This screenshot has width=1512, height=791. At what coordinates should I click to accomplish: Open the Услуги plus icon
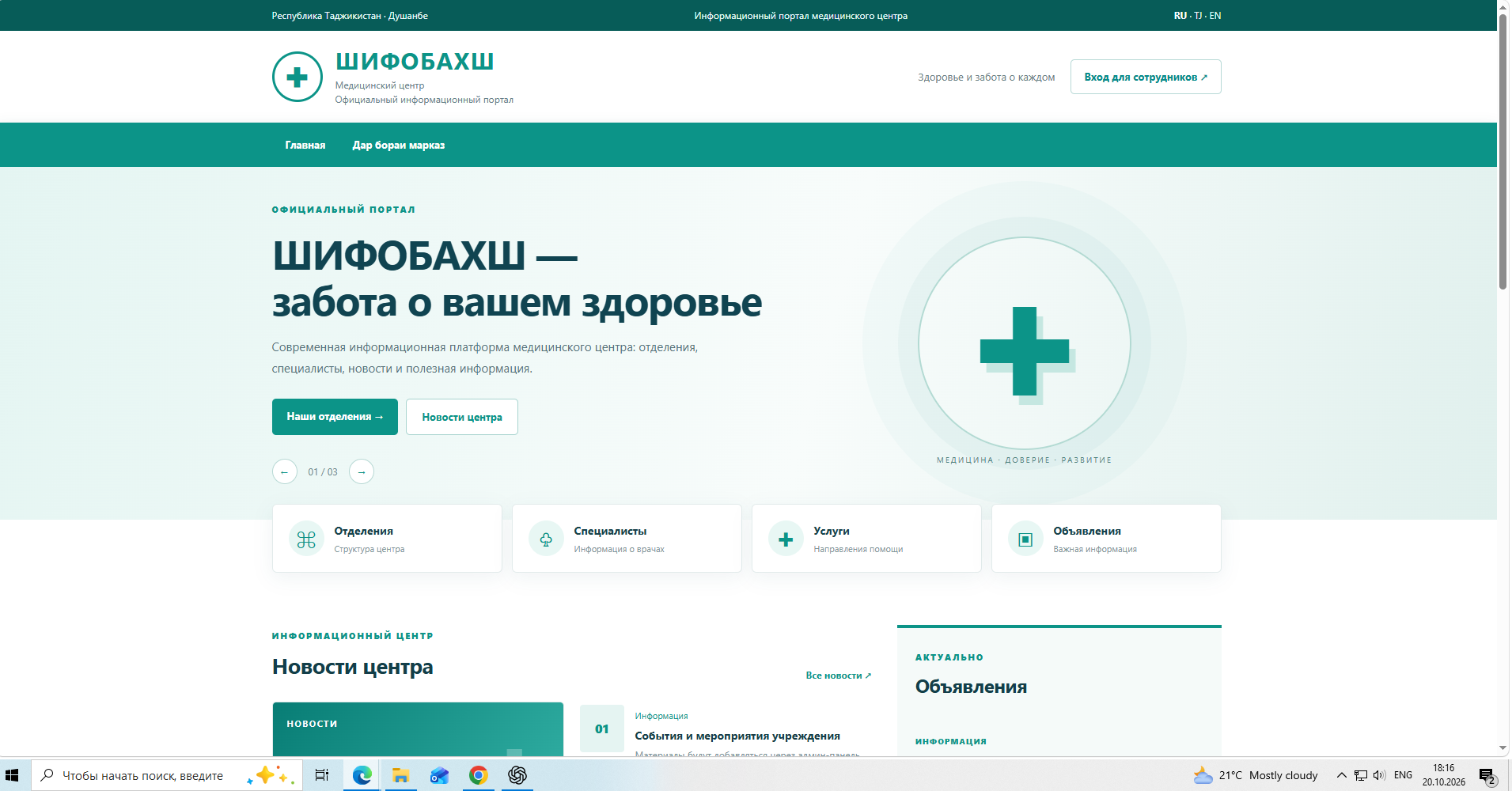click(786, 539)
